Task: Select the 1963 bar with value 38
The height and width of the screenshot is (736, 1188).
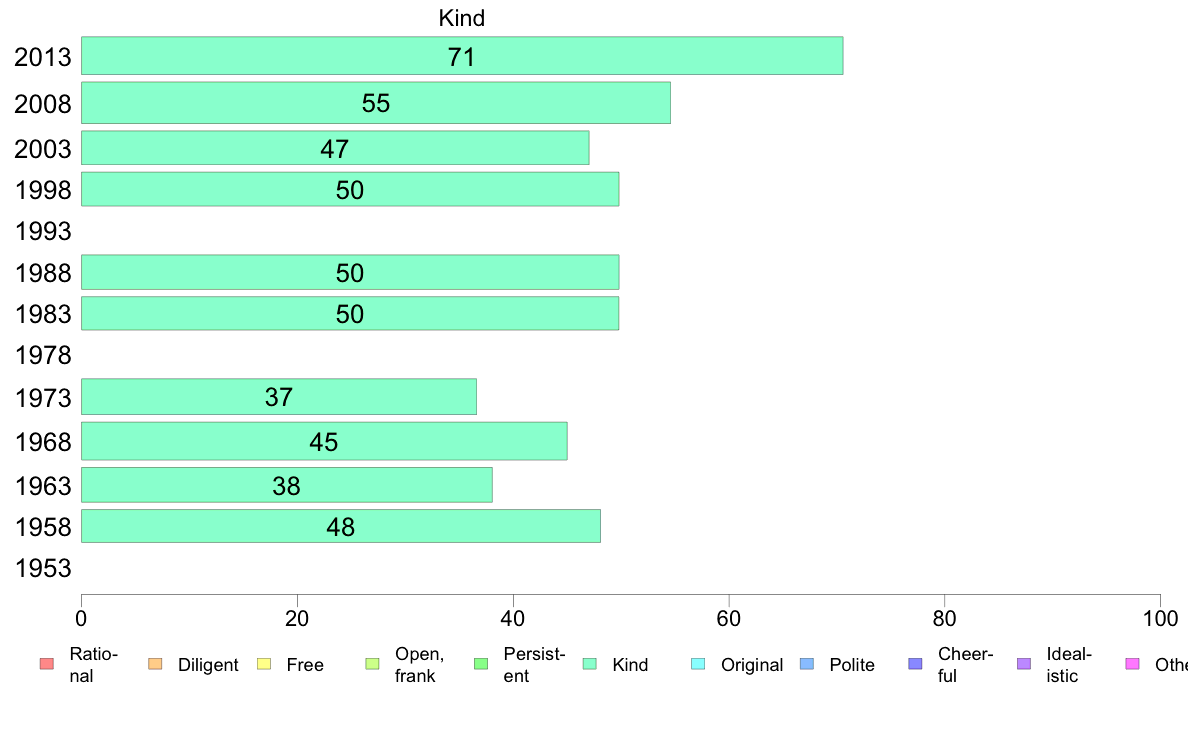Action: click(x=286, y=485)
